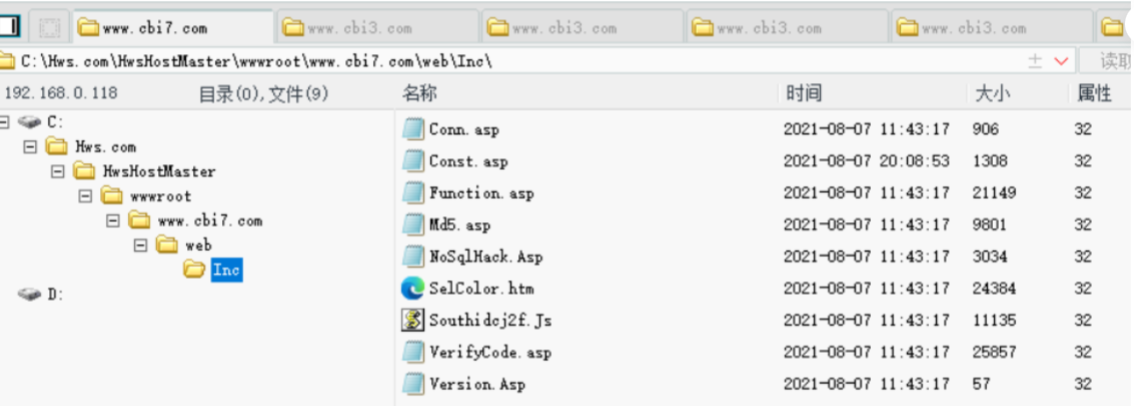Click the Inc folder icon in tree

pos(194,270)
